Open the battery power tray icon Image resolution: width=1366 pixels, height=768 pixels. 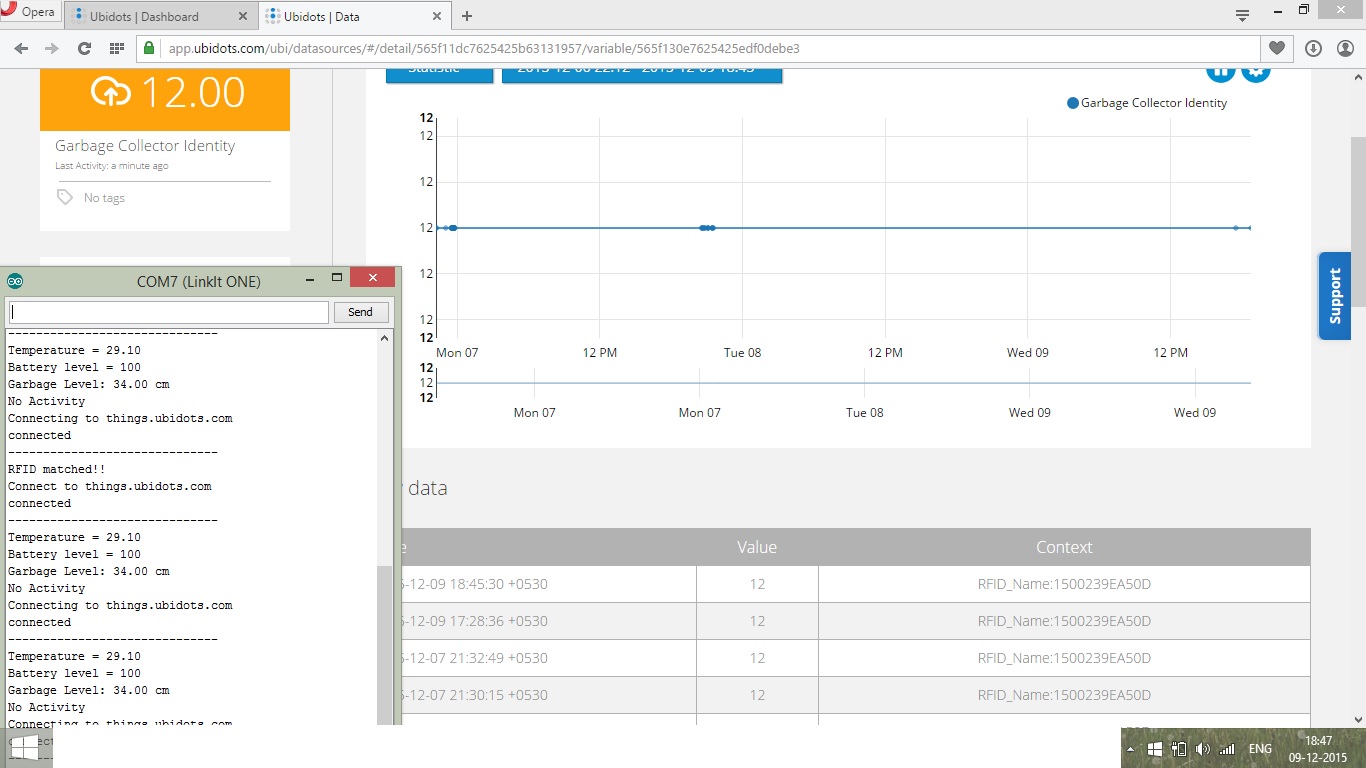[1178, 749]
